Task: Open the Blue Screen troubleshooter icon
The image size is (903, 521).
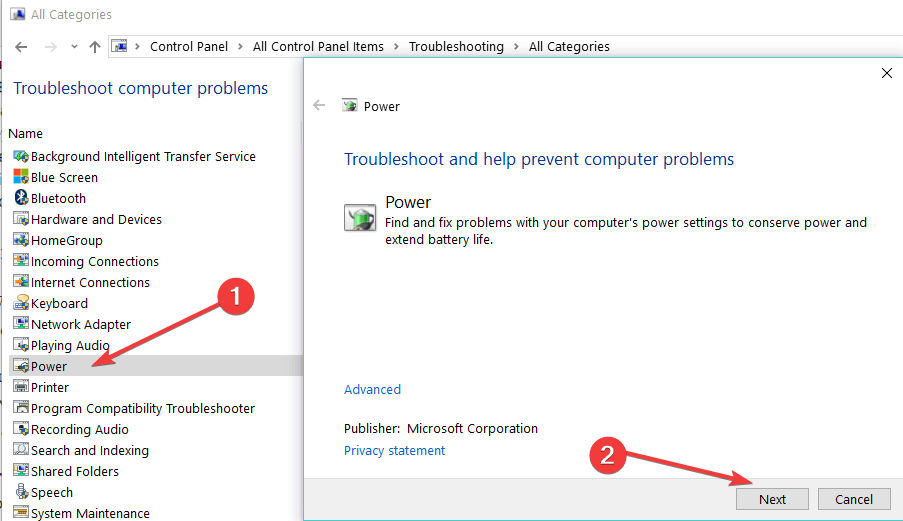Action: point(21,177)
